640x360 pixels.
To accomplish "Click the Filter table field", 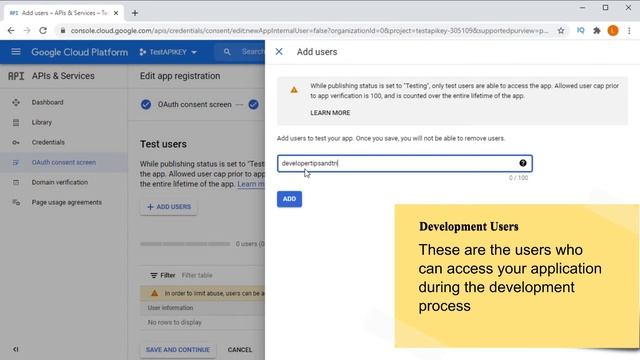I will 197,276.
